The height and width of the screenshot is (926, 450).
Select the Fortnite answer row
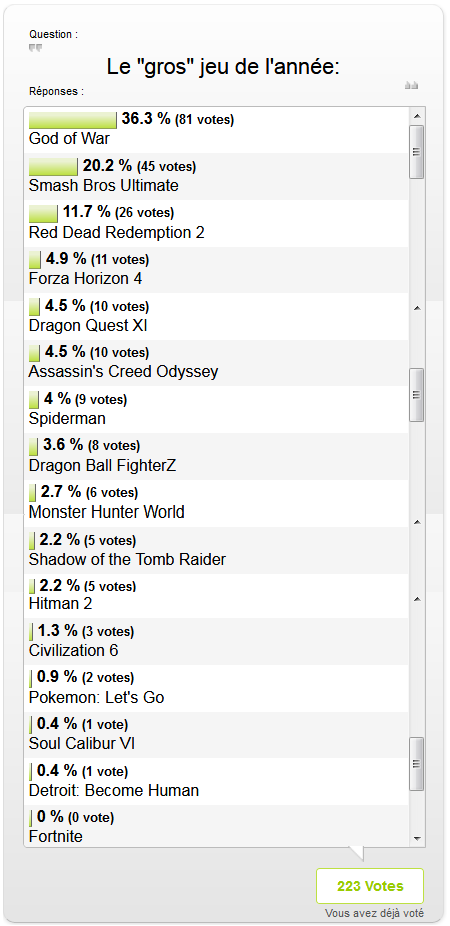click(x=216, y=826)
